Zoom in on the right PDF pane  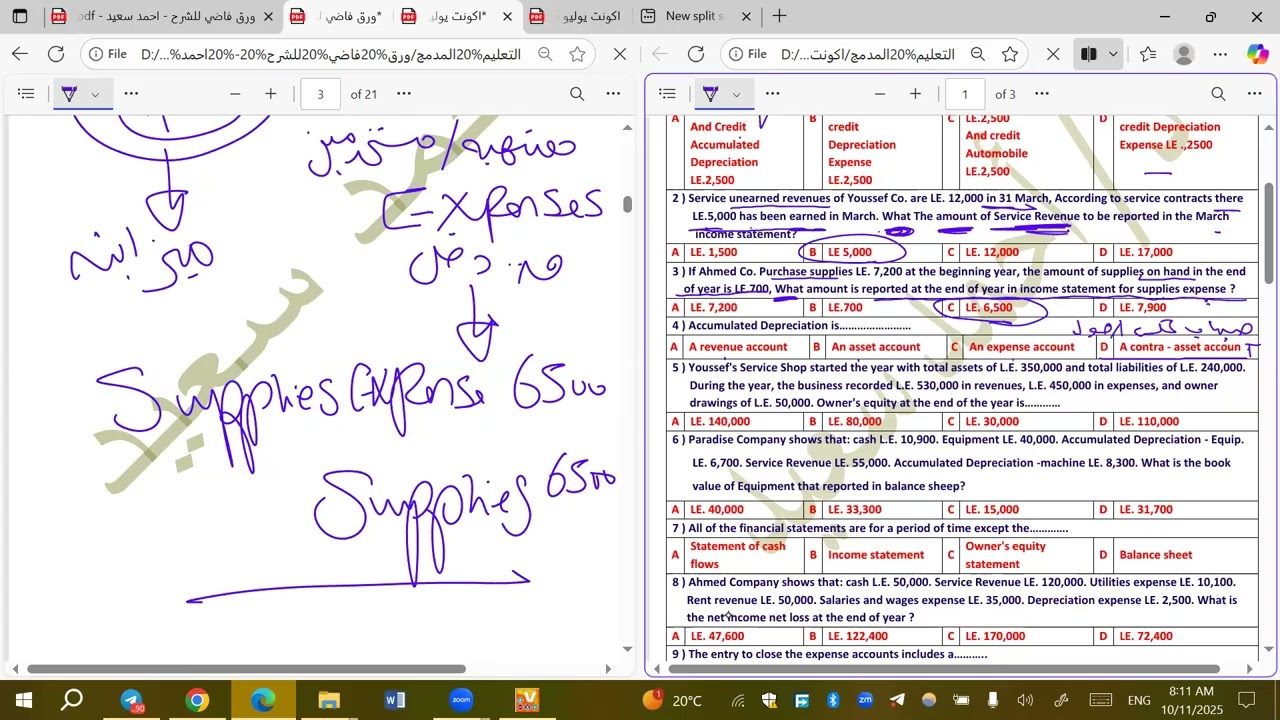(x=915, y=94)
